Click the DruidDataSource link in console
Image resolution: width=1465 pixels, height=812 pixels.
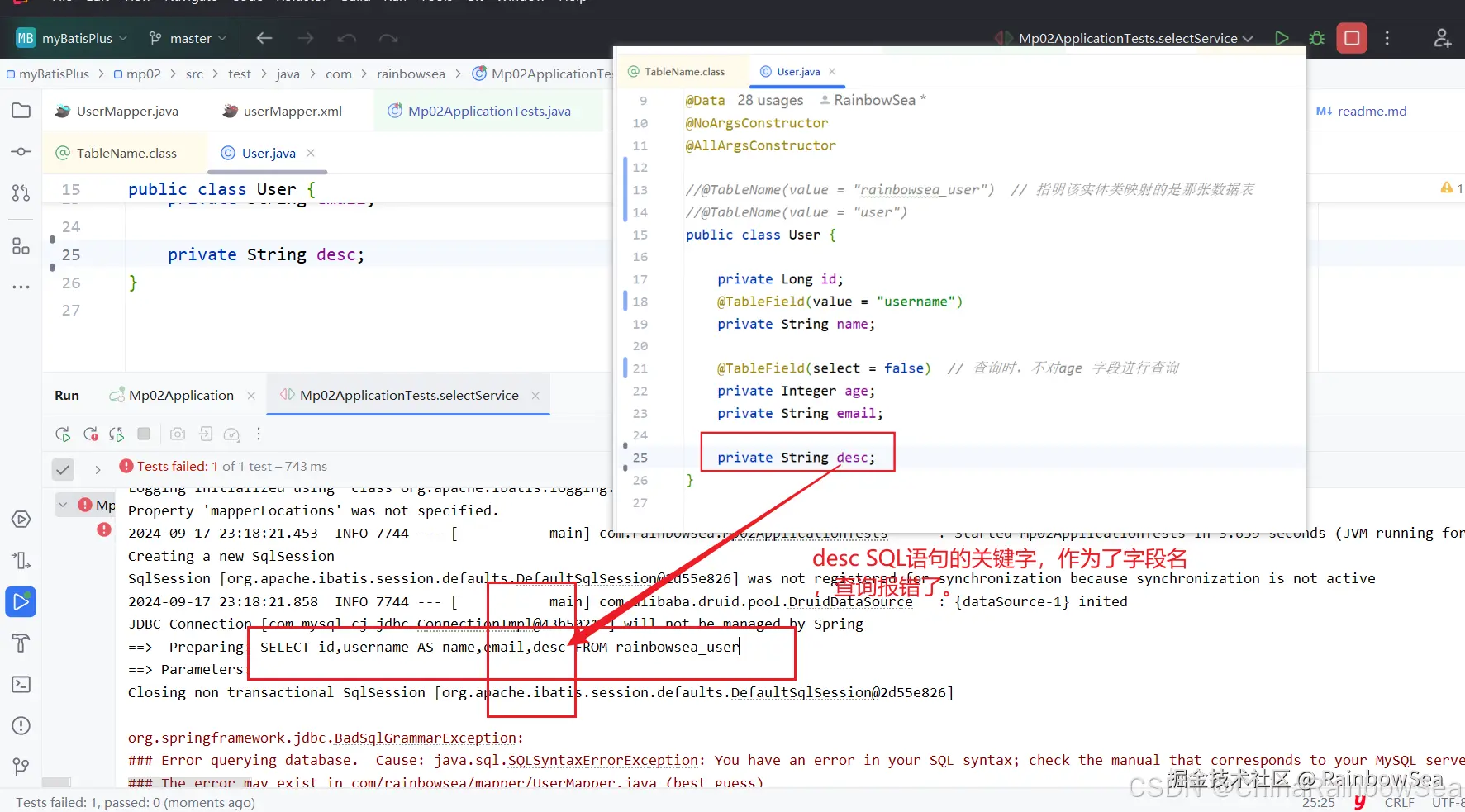pos(850,601)
